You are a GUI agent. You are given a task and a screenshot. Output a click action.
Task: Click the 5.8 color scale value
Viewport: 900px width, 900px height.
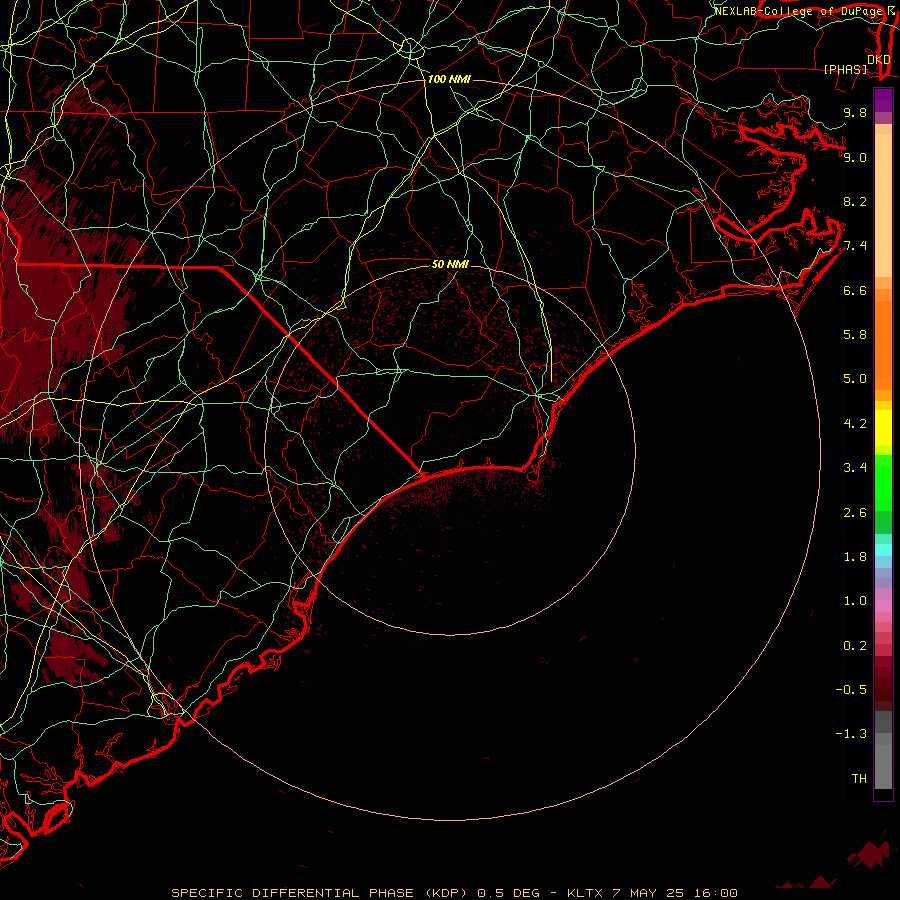click(x=855, y=335)
